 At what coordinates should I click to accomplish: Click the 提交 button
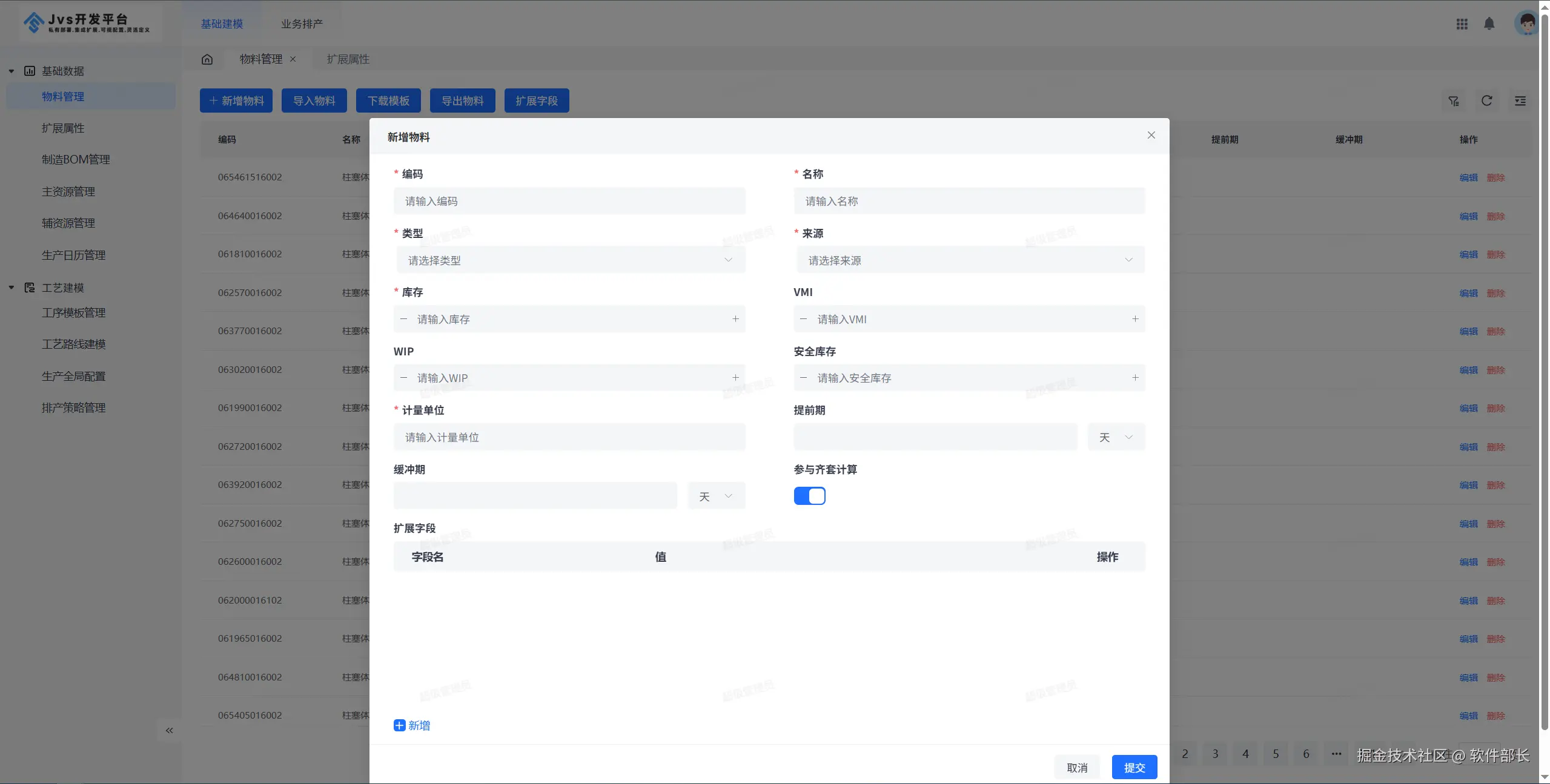coord(1134,767)
